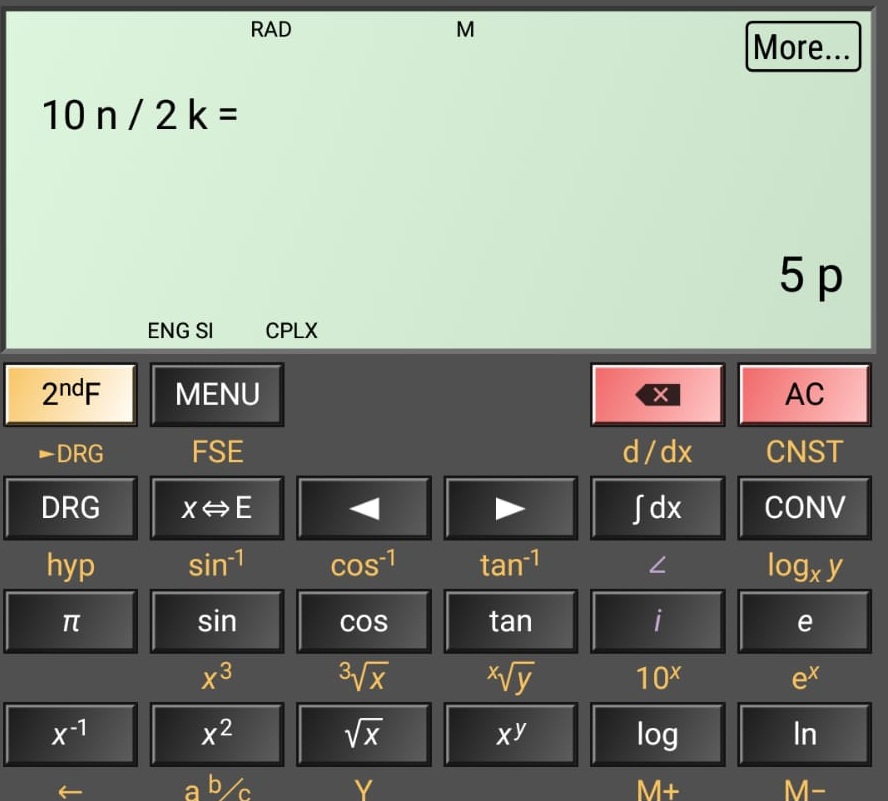This screenshot has width=888, height=801.
Task: Tap the square root key
Action: (364, 735)
